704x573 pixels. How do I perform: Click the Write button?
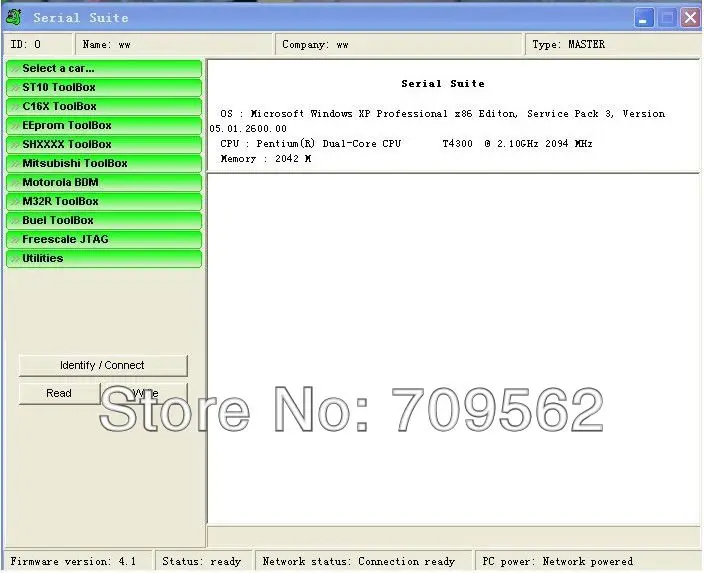[145, 393]
